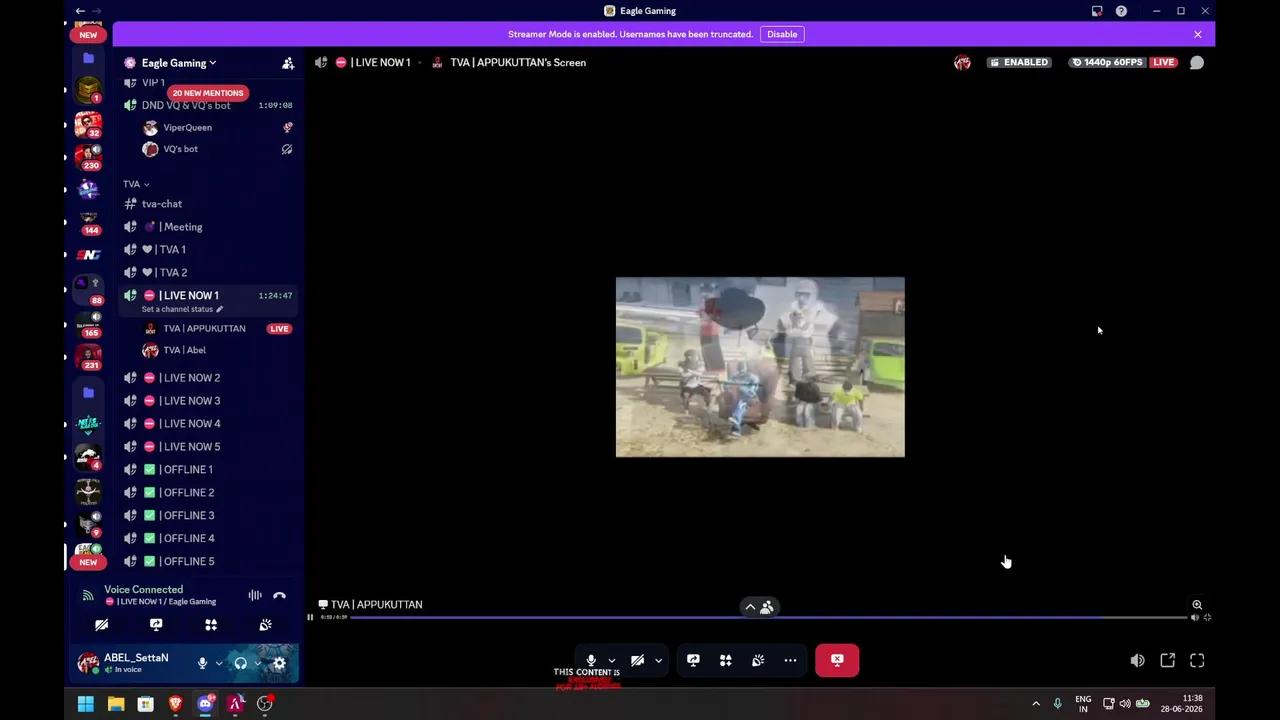This screenshot has height=720, width=1280.
Task: Open the server with 230 badge
Action: [88, 157]
